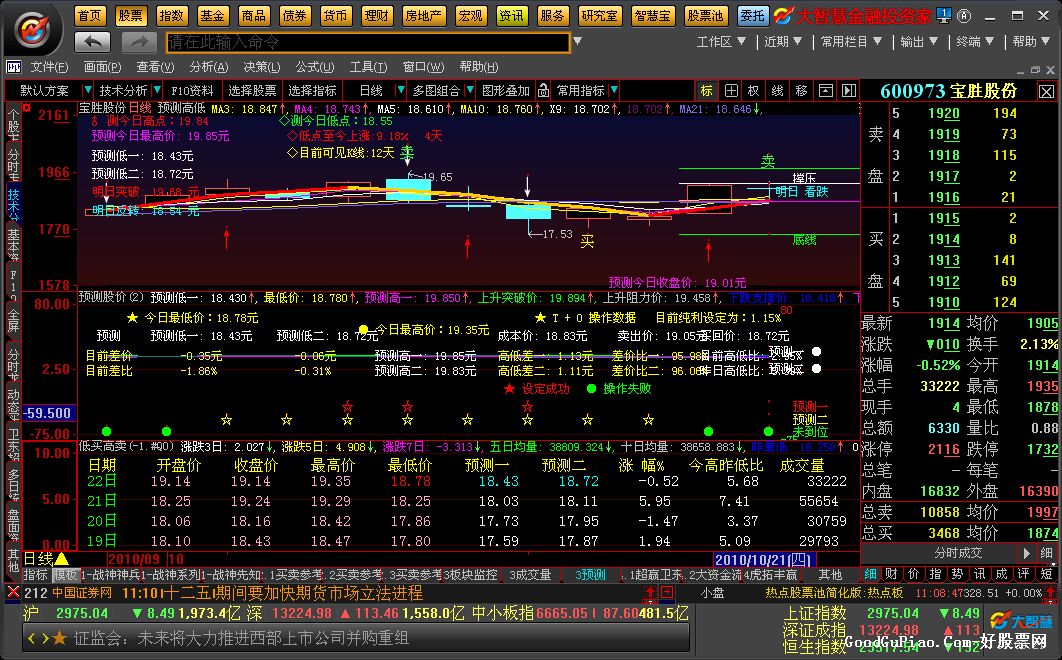Select the 模板 tab at bottom
The width and height of the screenshot is (1062, 660).
[x=65, y=575]
